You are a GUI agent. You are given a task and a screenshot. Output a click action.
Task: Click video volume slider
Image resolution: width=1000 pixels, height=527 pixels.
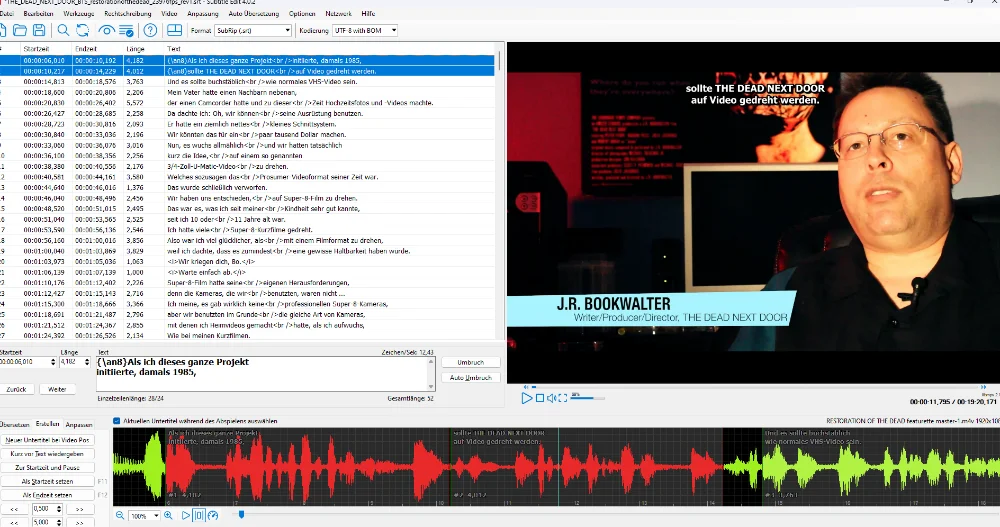[587, 398]
